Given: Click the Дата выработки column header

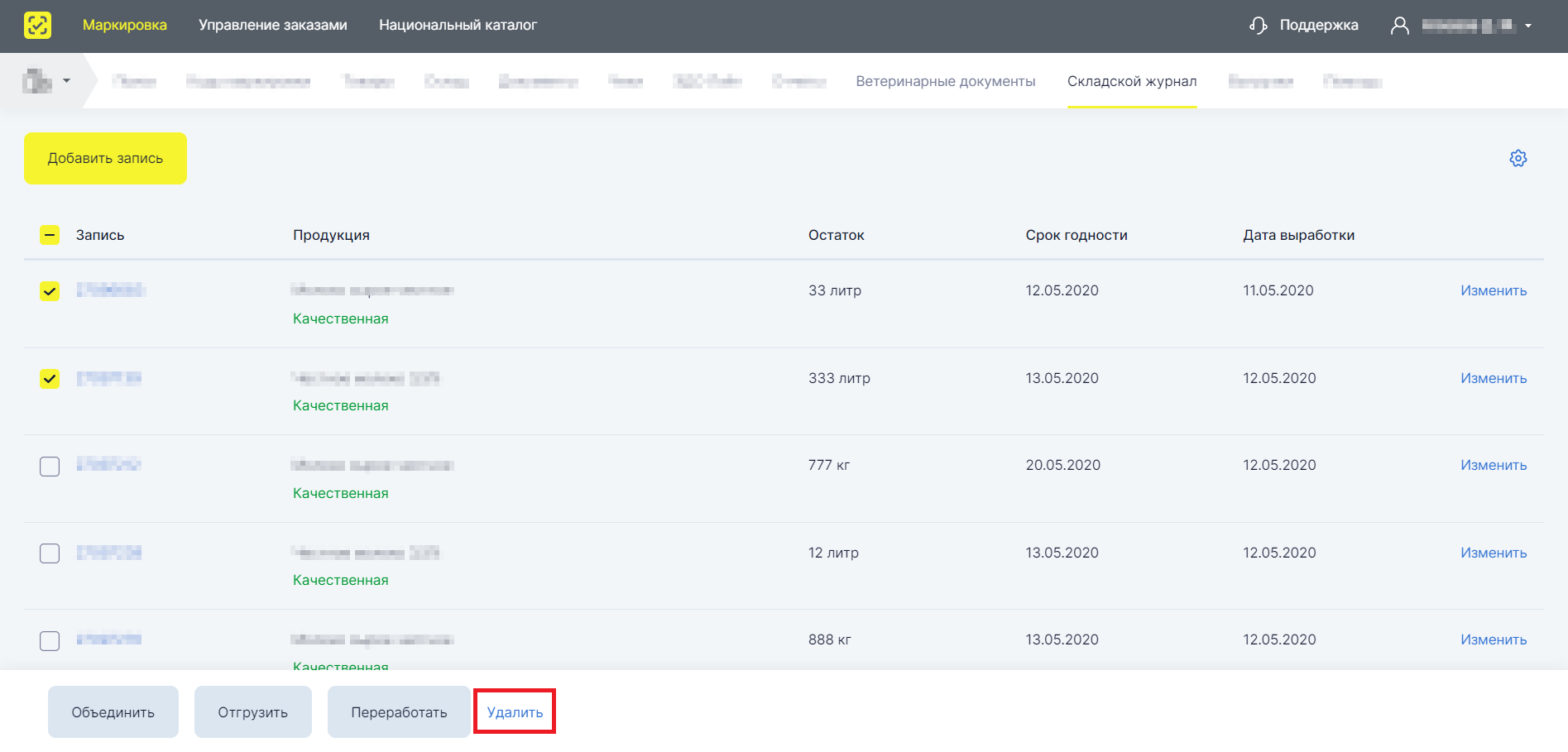Looking at the screenshot, I should (1298, 235).
